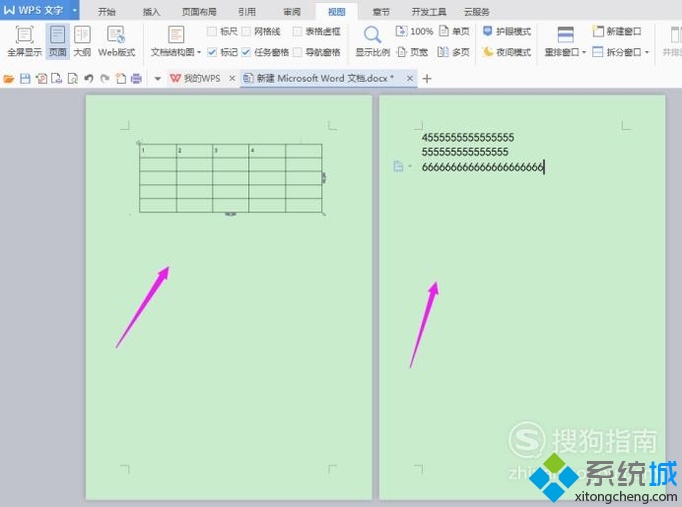
Task: Close the 我的WPS tab
Action: [x=232, y=78]
